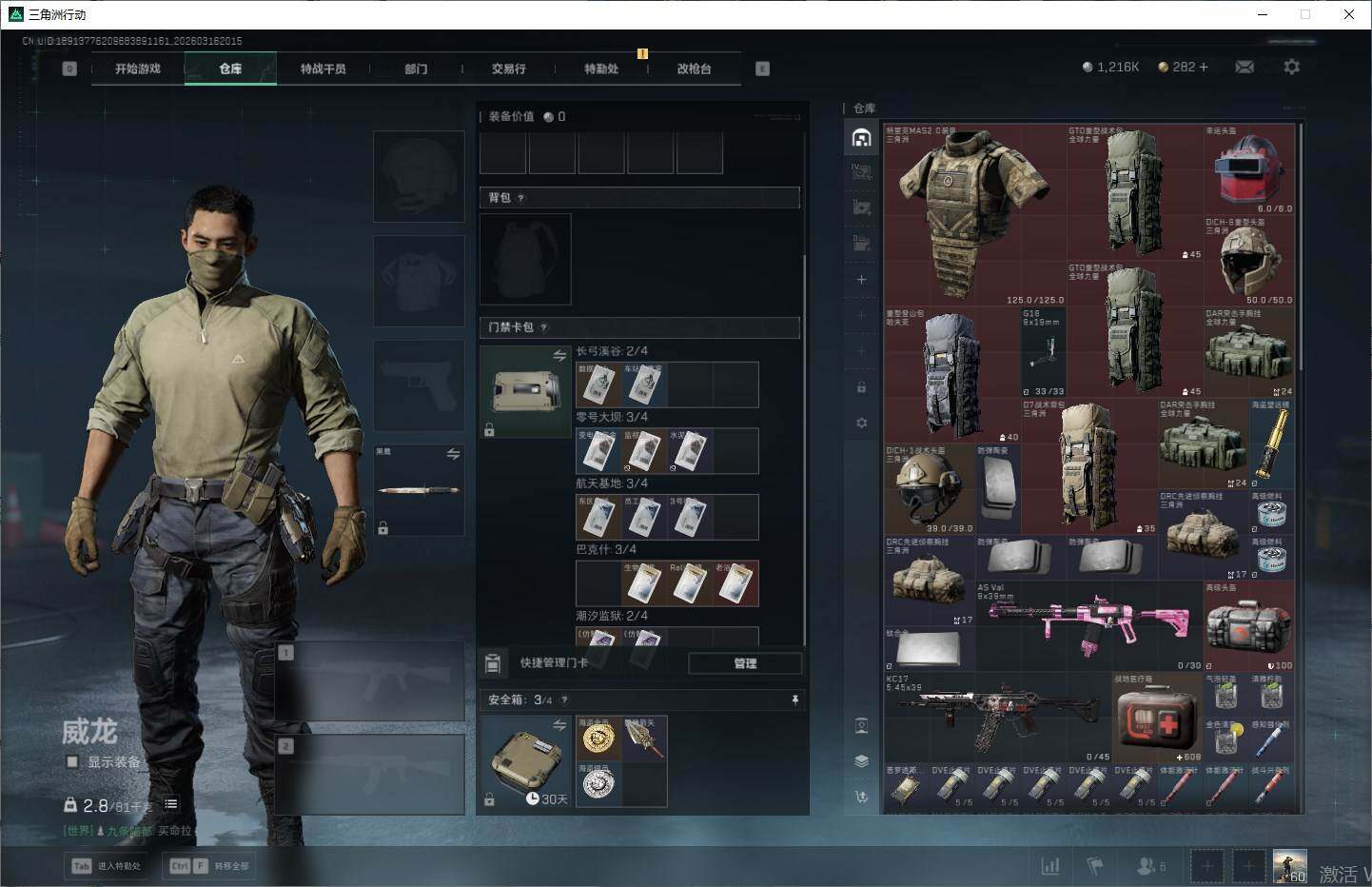This screenshot has width=1372, height=887.
Task: Select the pink AS Val rifle
Action: [x=1089, y=626]
